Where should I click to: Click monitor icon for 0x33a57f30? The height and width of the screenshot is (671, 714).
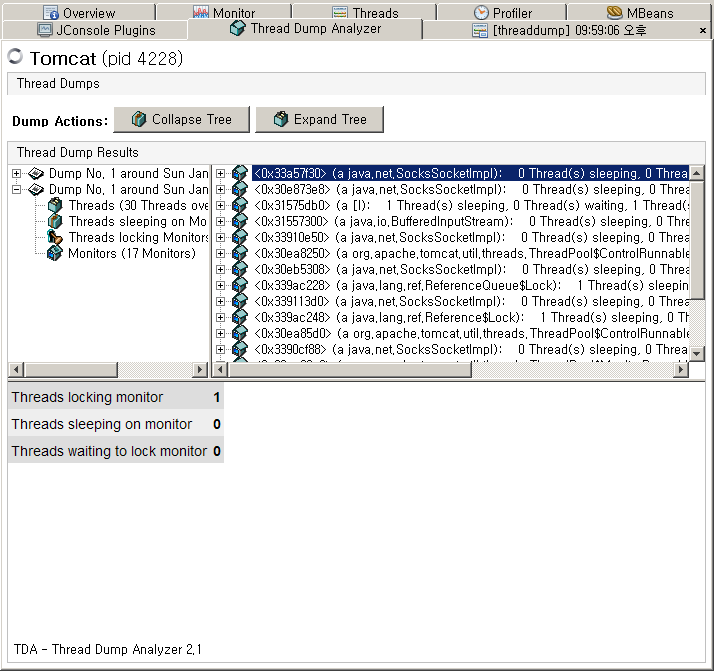pyautogui.click(x=240, y=173)
